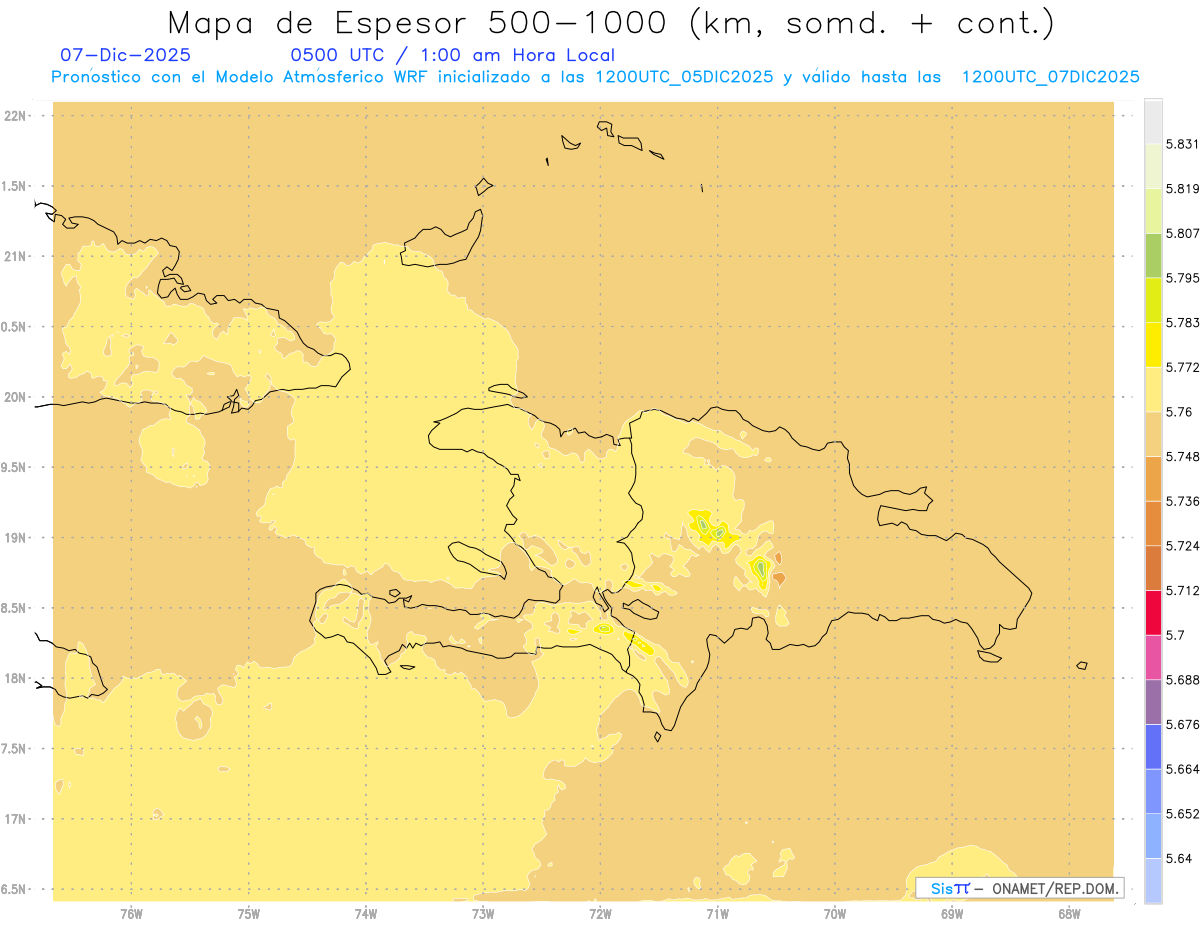Click the latitude label '17N'
This screenshot has height=927, width=1200.
17,819
